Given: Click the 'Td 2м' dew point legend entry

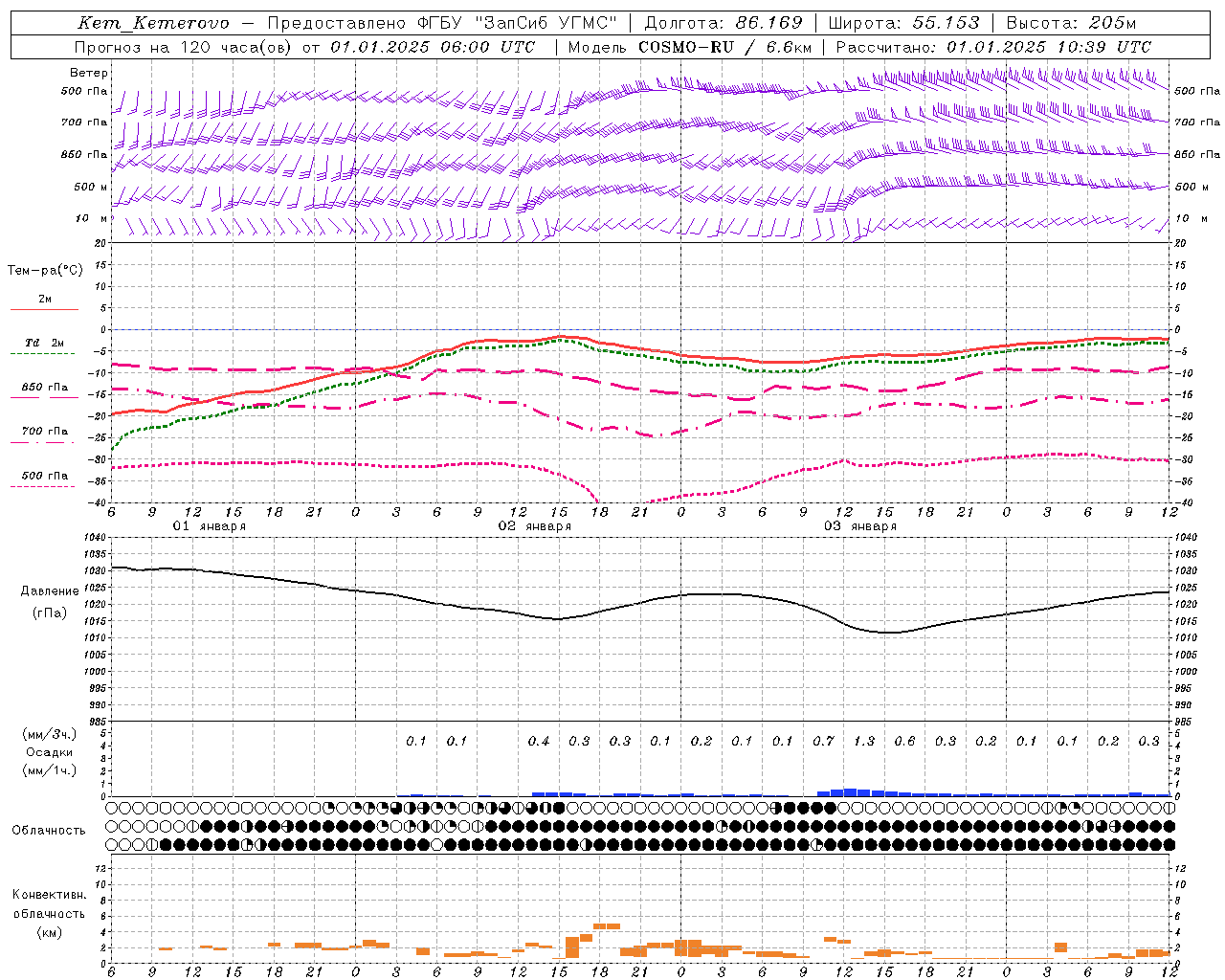Looking at the screenshot, I should click(44, 343).
